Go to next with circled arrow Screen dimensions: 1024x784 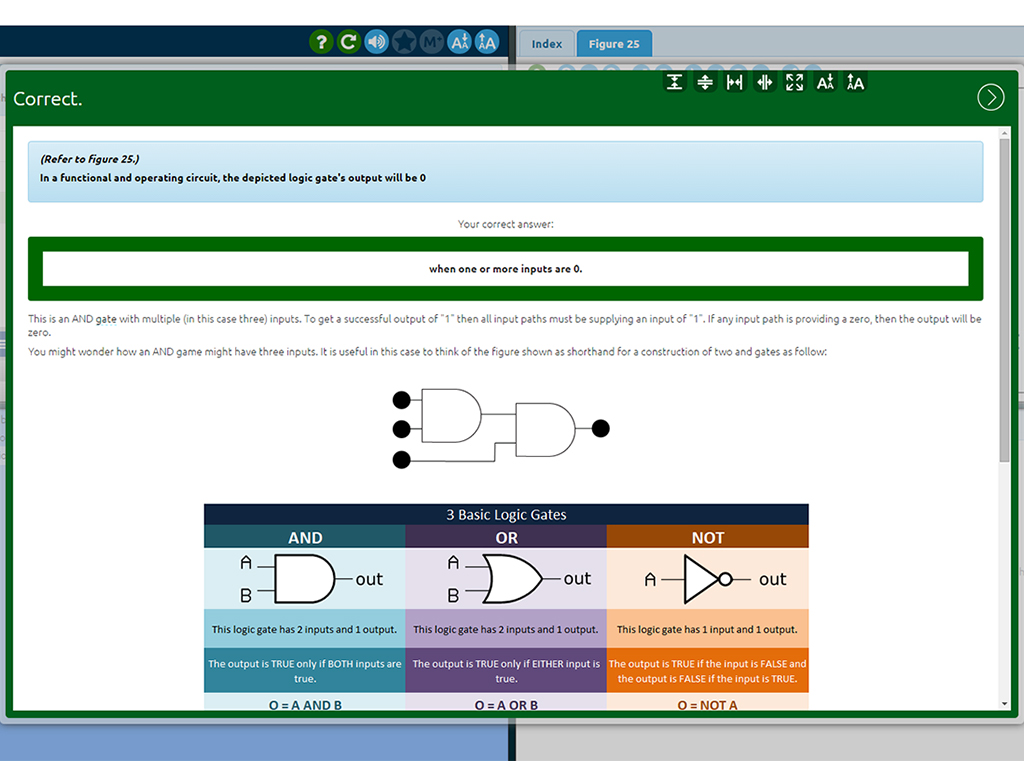991,97
